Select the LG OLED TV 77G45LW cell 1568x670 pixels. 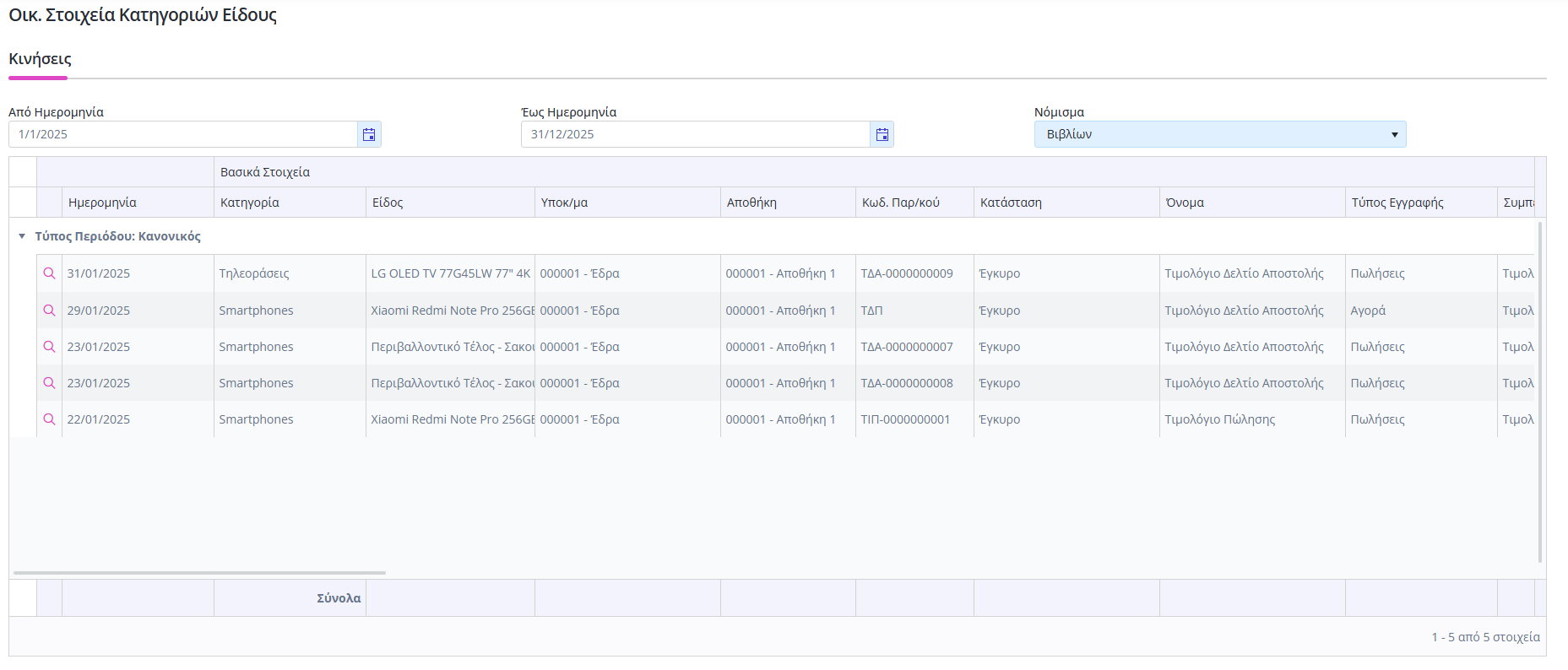tap(450, 273)
